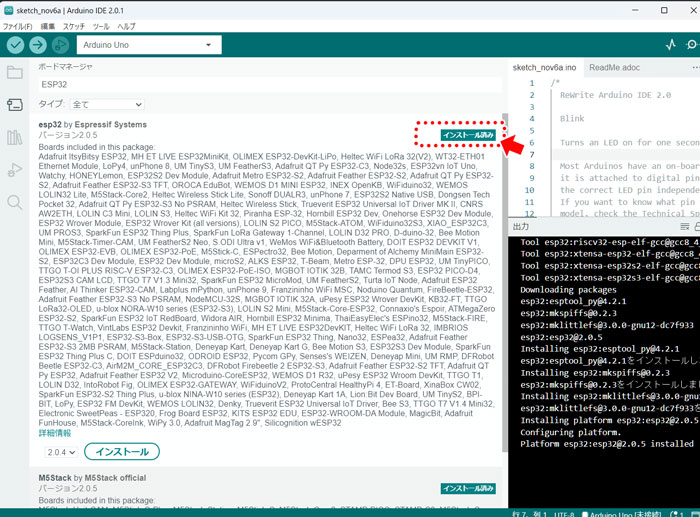Click the Upload arrow button
The image size is (700, 517).
pyautogui.click(x=38, y=45)
